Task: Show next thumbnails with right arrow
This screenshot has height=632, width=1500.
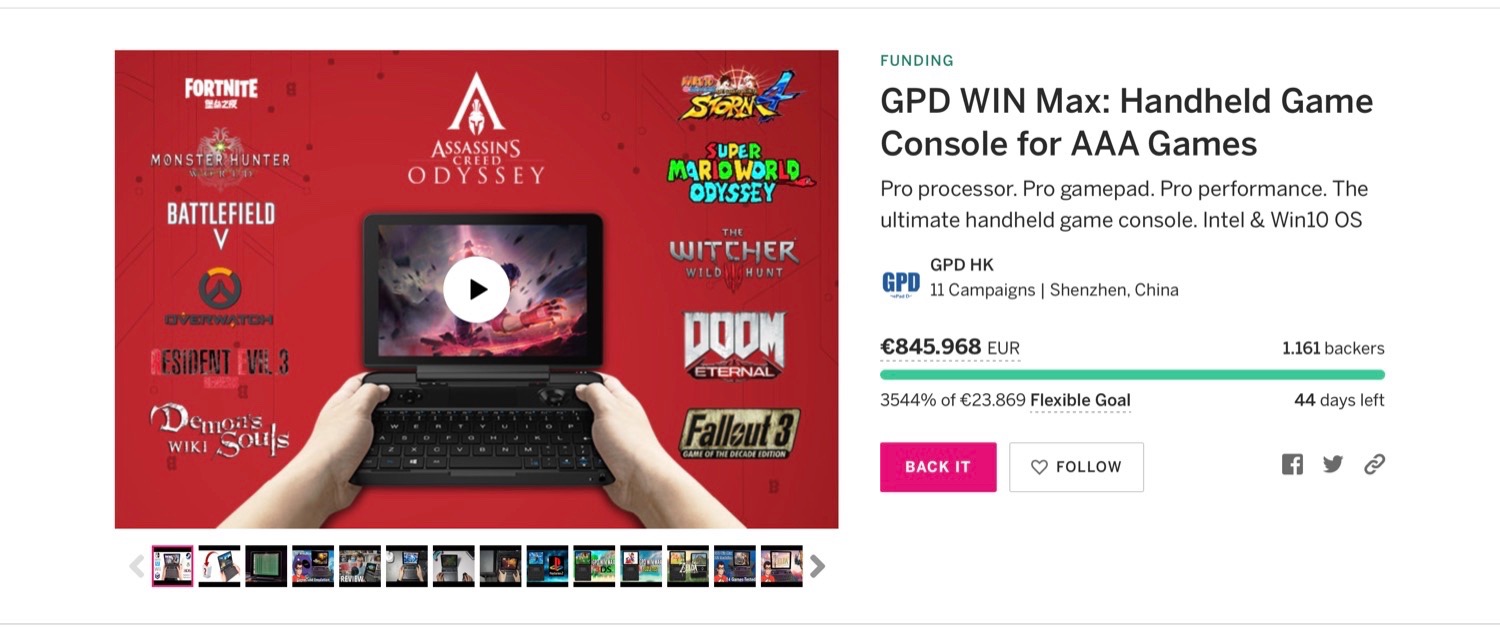Action: tap(817, 566)
